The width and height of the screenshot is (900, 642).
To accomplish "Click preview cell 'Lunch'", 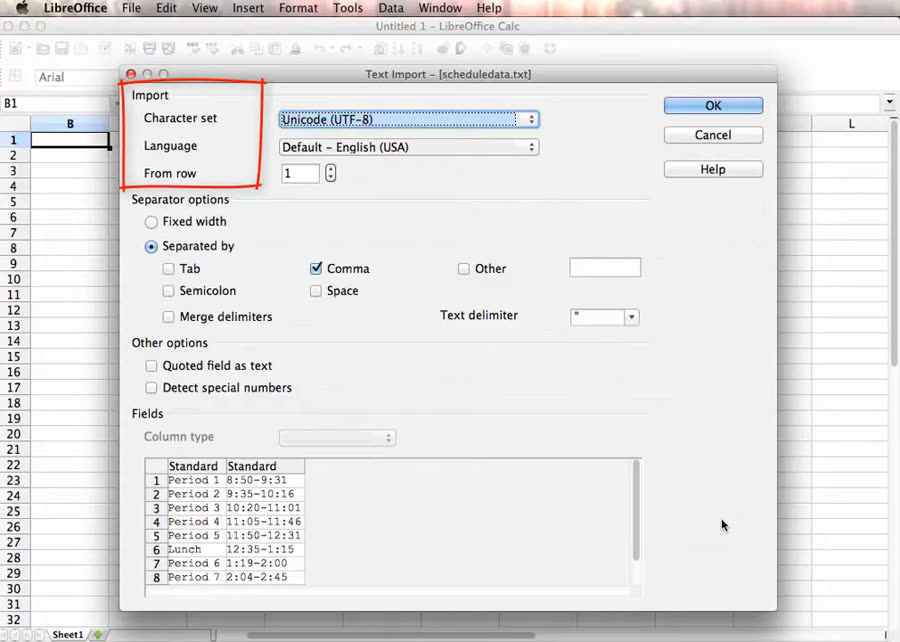I will click(196, 550).
